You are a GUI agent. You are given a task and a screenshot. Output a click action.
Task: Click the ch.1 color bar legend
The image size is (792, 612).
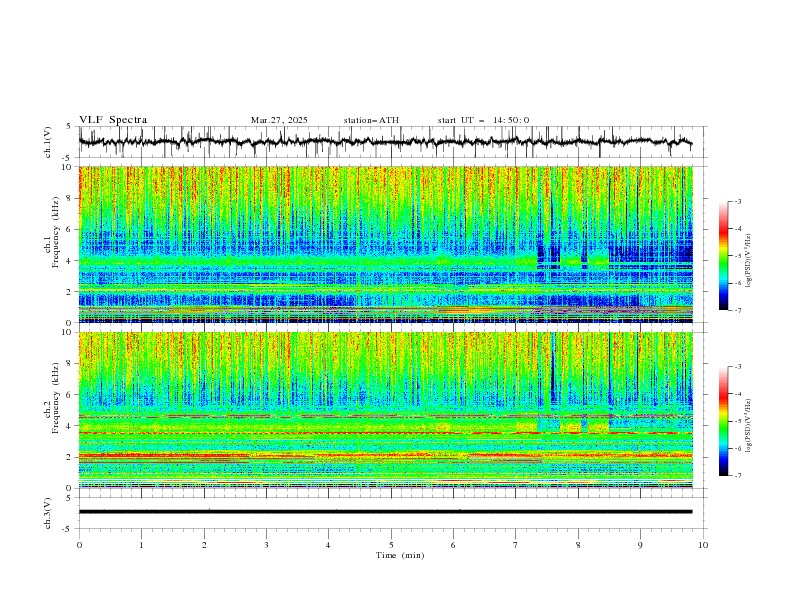click(724, 256)
